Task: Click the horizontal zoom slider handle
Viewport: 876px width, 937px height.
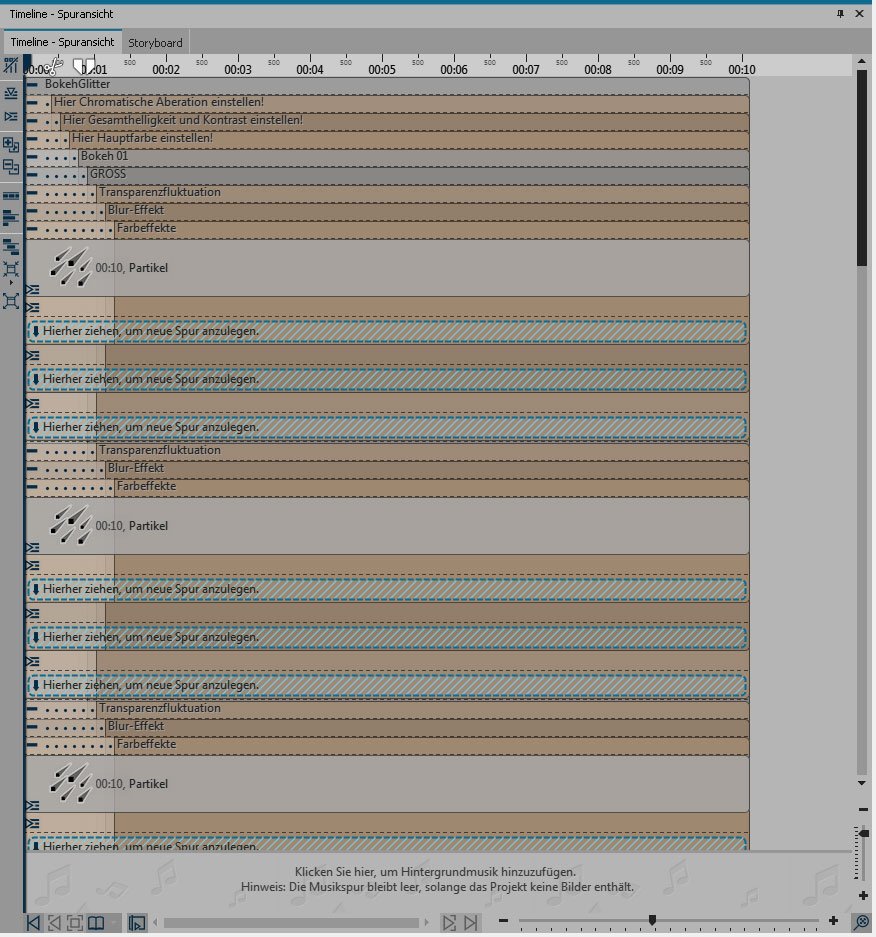Action: pos(652,920)
